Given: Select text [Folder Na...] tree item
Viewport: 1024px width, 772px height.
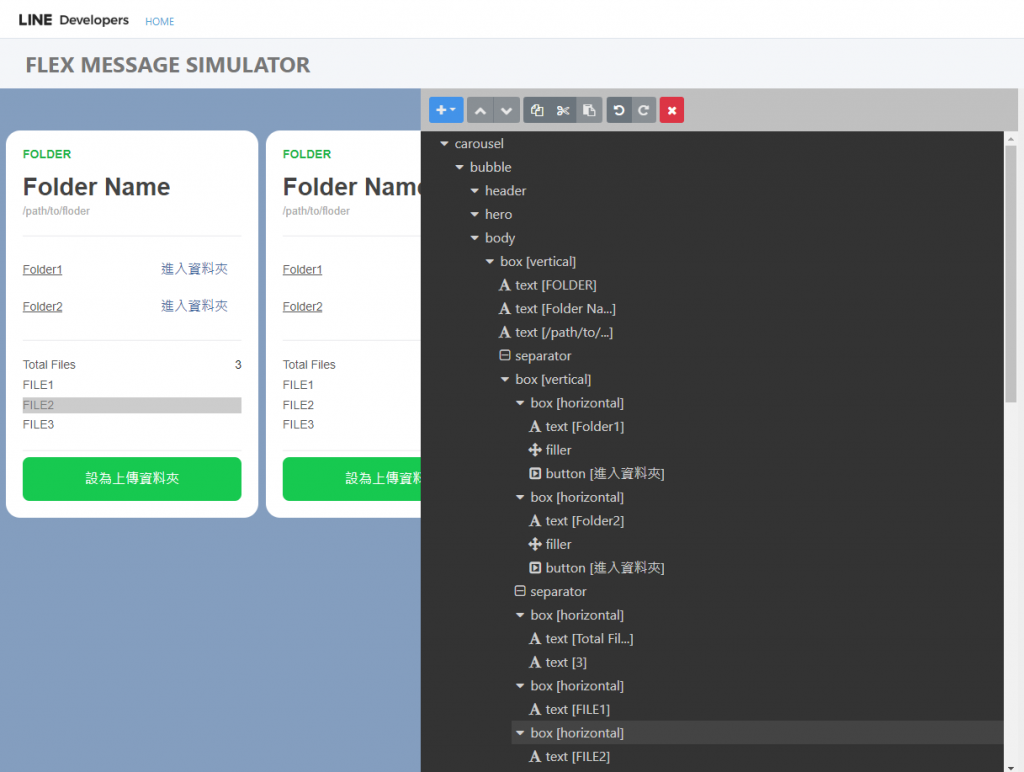Looking at the screenshot, I should pos(558,309).
